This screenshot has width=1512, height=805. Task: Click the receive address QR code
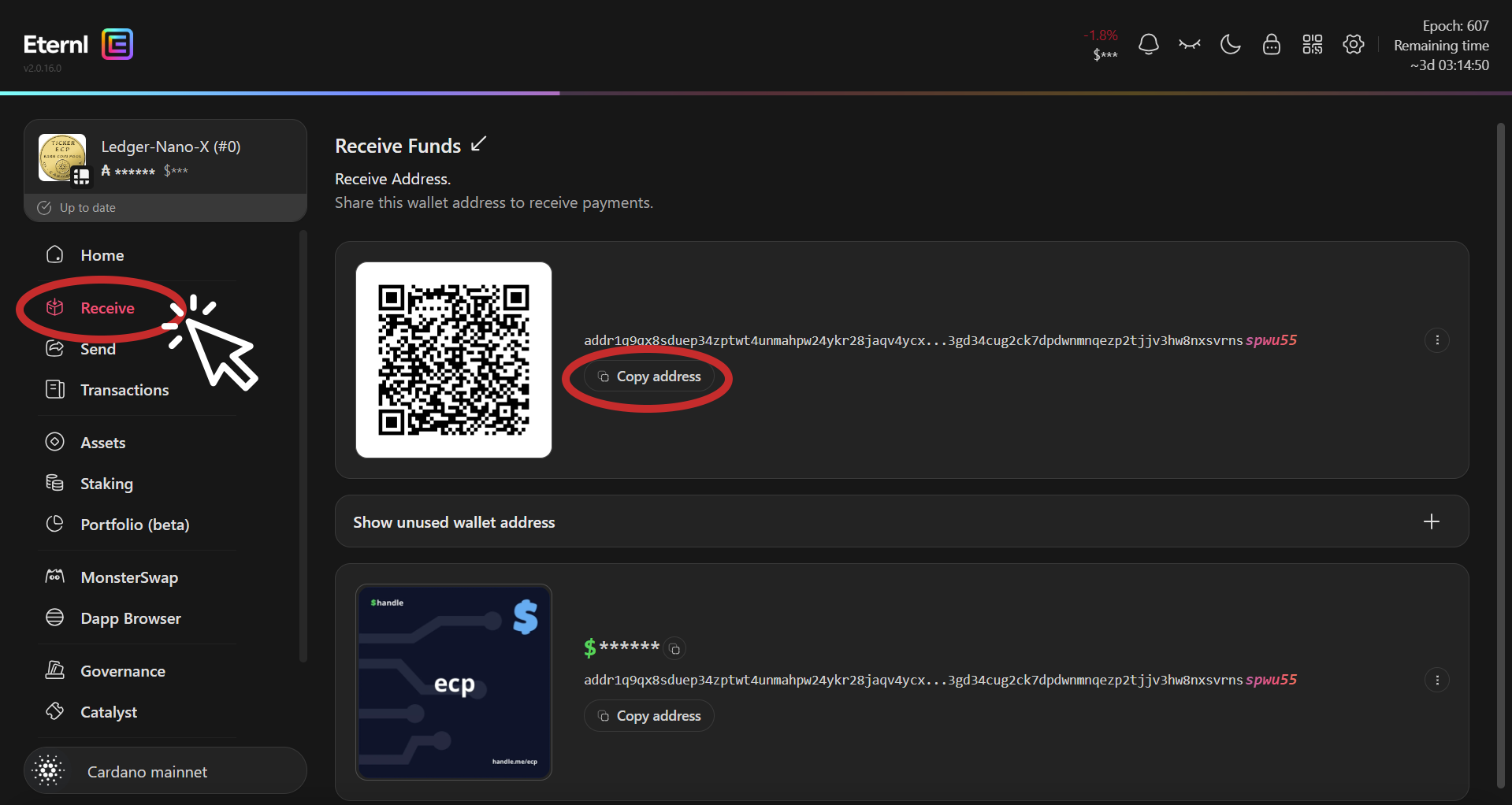point(454,360)
